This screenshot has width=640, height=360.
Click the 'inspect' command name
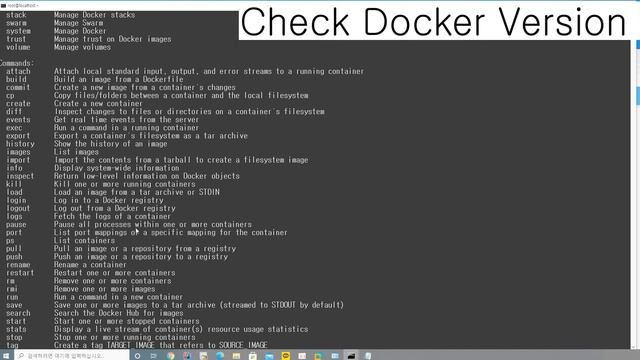(x=20, y=176)
